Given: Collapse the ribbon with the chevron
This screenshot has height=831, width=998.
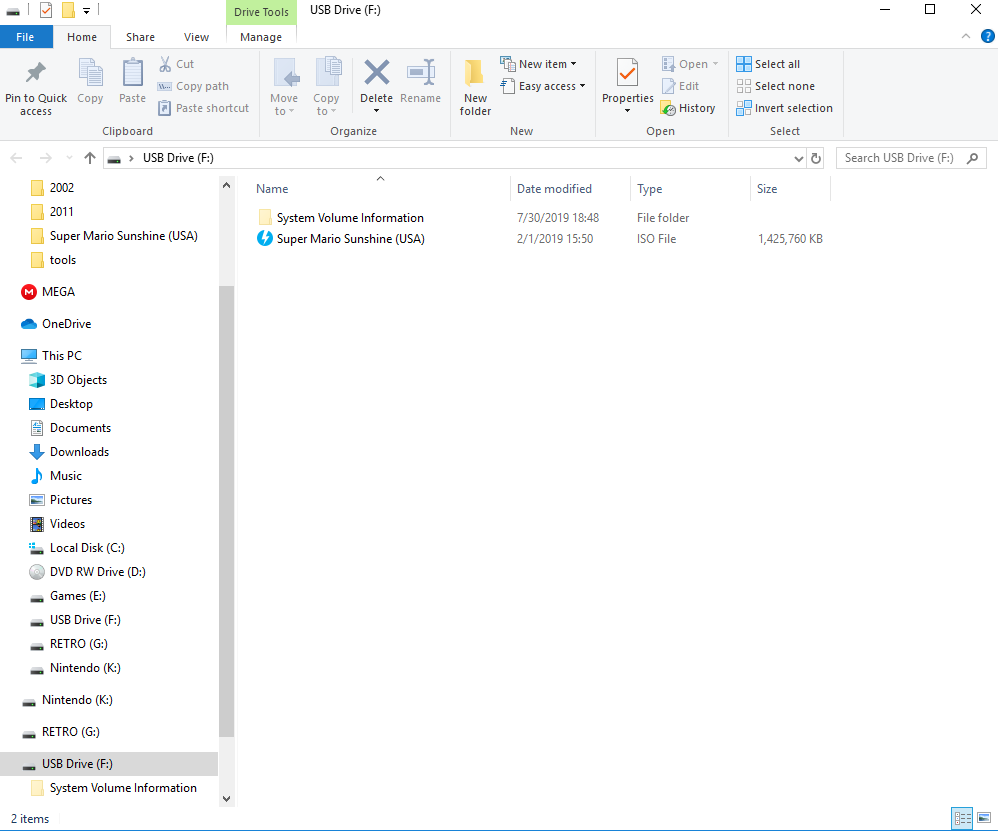Looking at the screenshot, I should (x=966, y=36).
